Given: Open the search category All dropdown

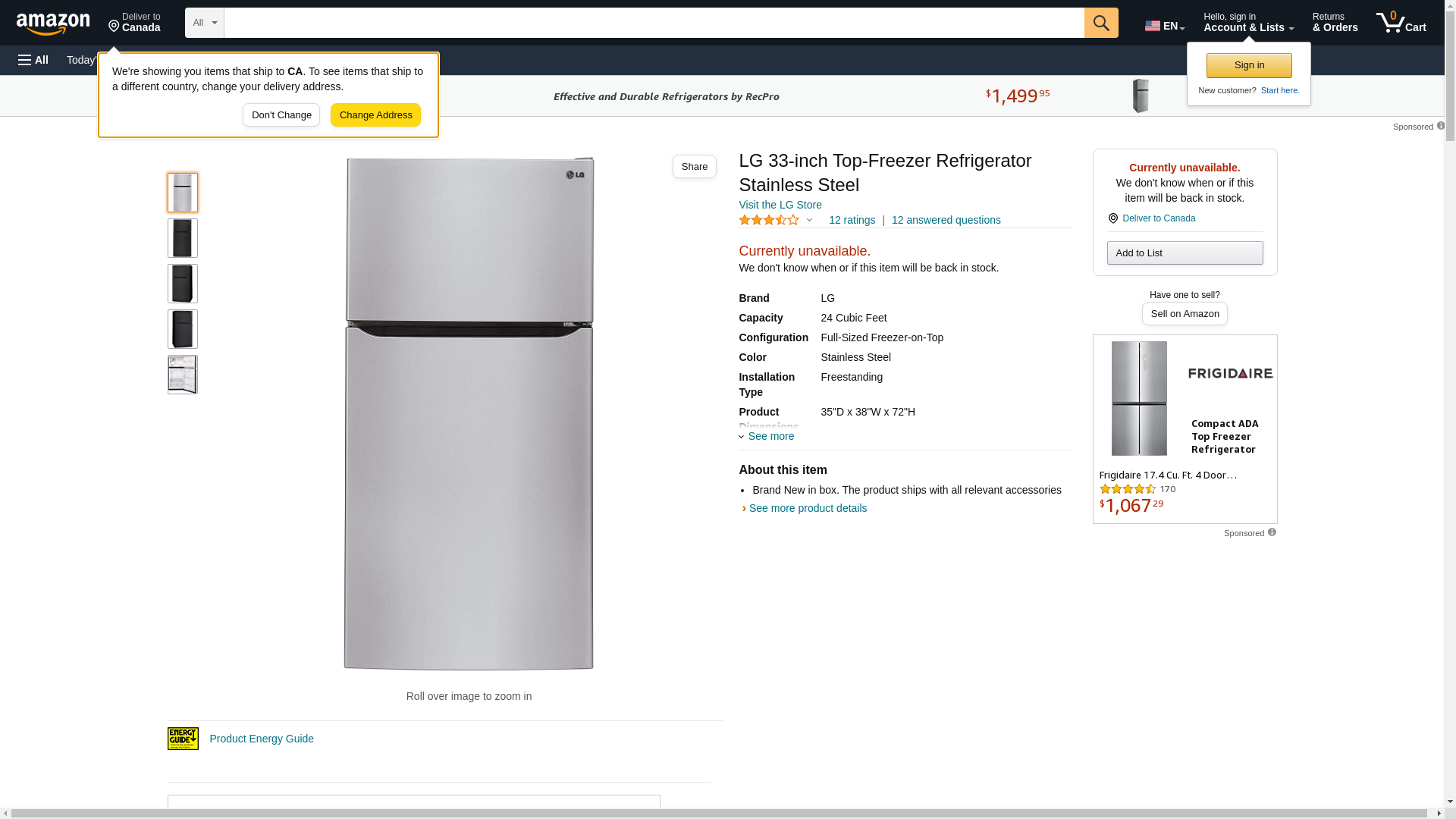Looking at the screenshot, I should click(x=204, y=23).
